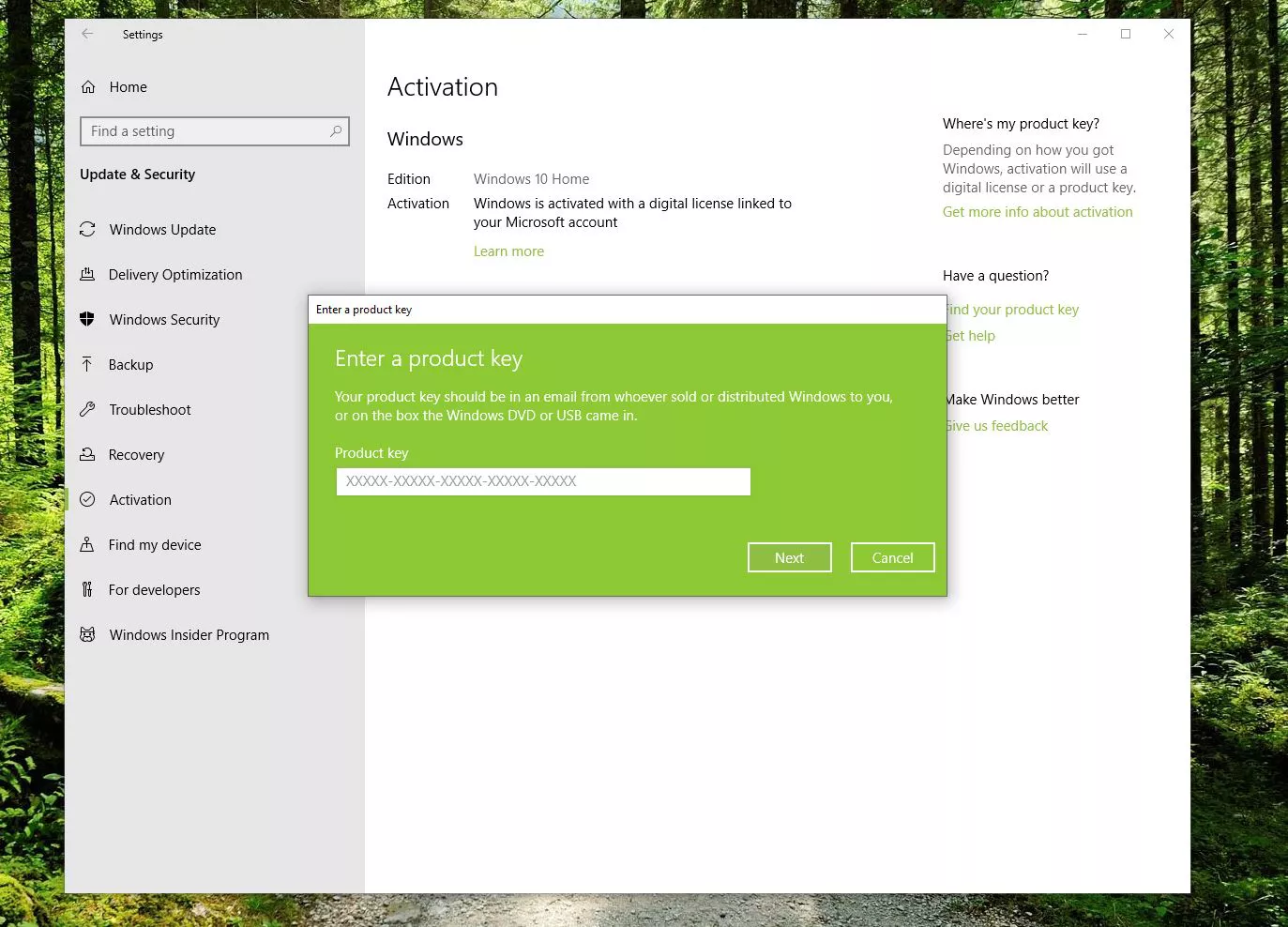Click Next in the product key dialog

point(790,557)
